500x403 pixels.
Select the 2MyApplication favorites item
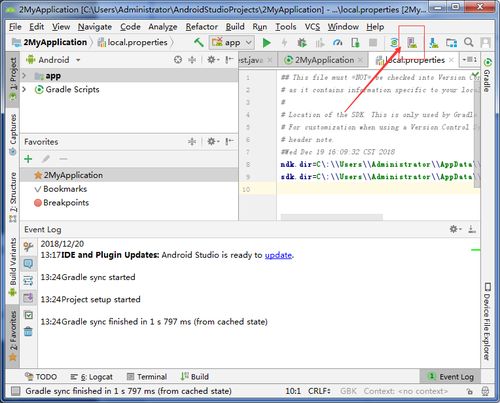pos(129,175)
